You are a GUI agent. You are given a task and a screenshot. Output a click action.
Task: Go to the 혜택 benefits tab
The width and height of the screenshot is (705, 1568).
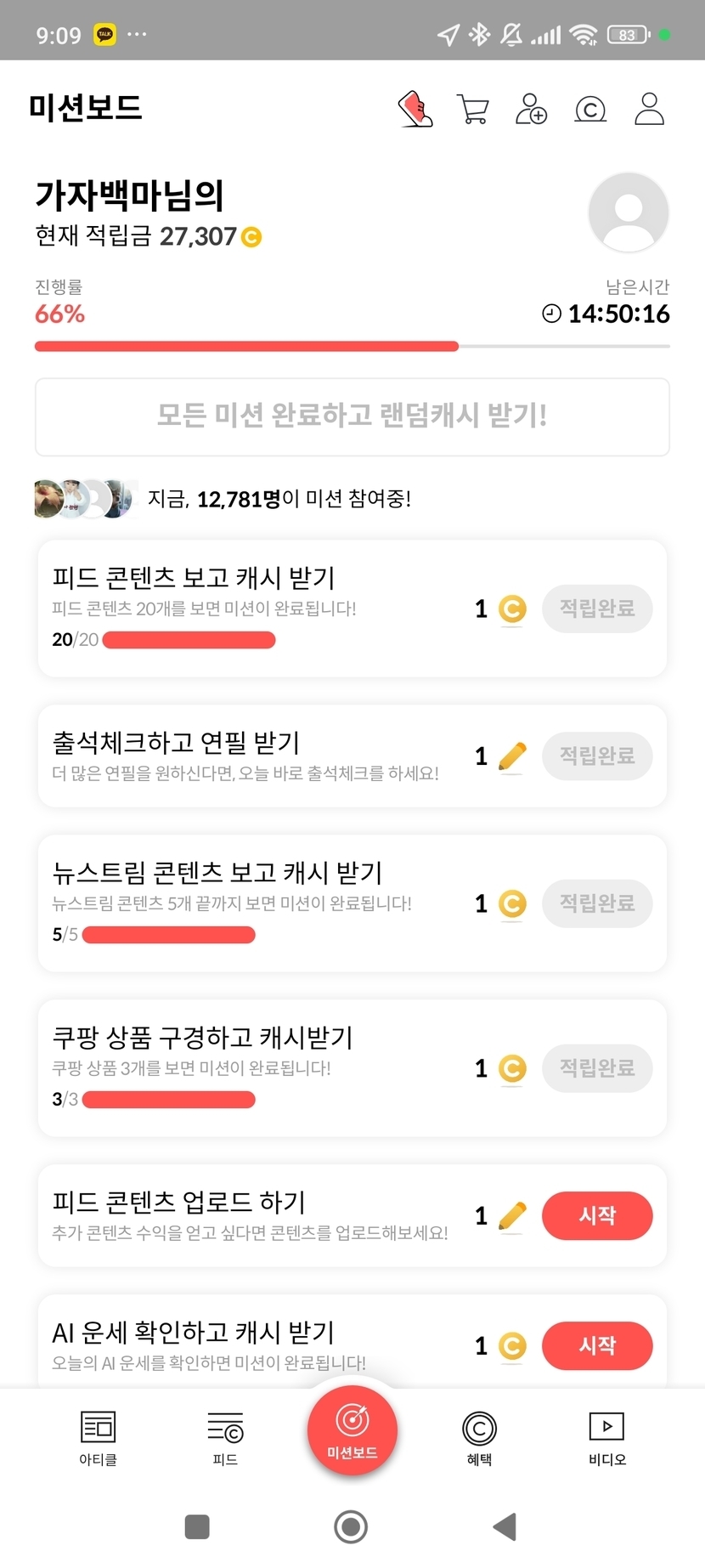coord(479,1438)
